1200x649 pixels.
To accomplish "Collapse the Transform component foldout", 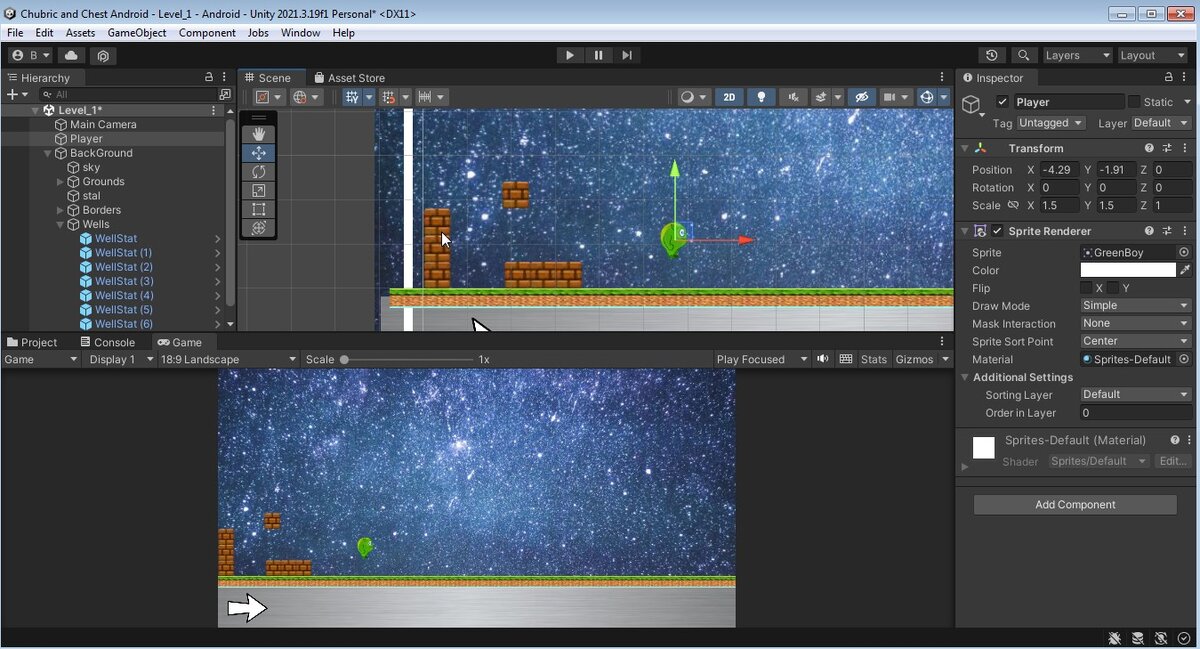I will tap(965, 148).
